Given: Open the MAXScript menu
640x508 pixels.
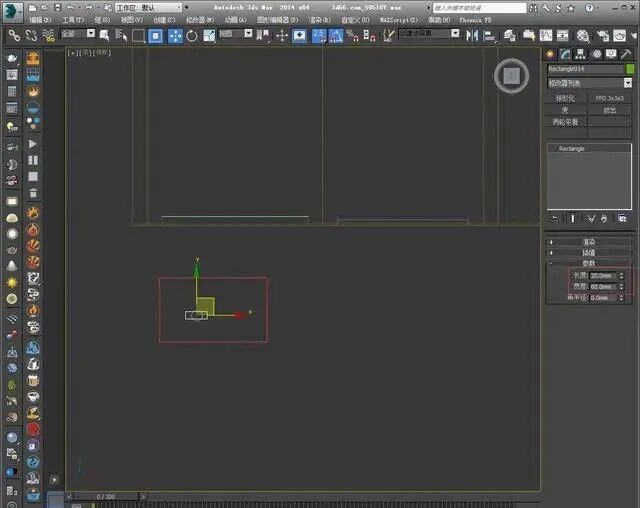Looking at the screenshot, I should [x=399, y=20].
